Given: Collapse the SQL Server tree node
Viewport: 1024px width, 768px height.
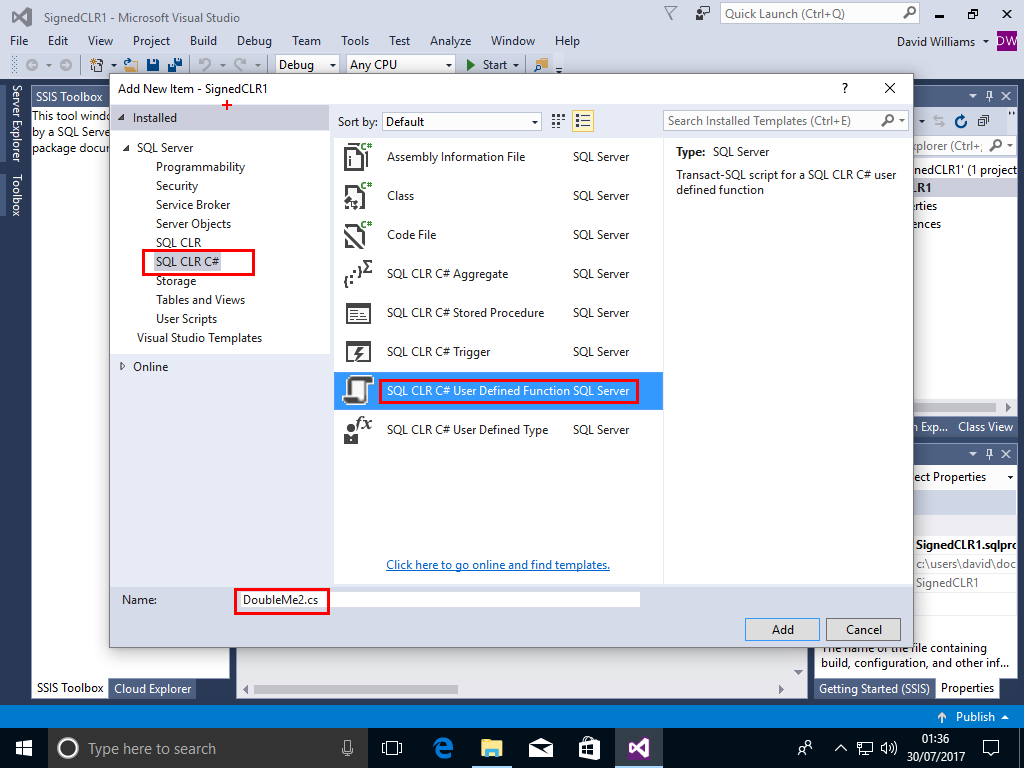Looking at the screenshot, I should (127, 148).
